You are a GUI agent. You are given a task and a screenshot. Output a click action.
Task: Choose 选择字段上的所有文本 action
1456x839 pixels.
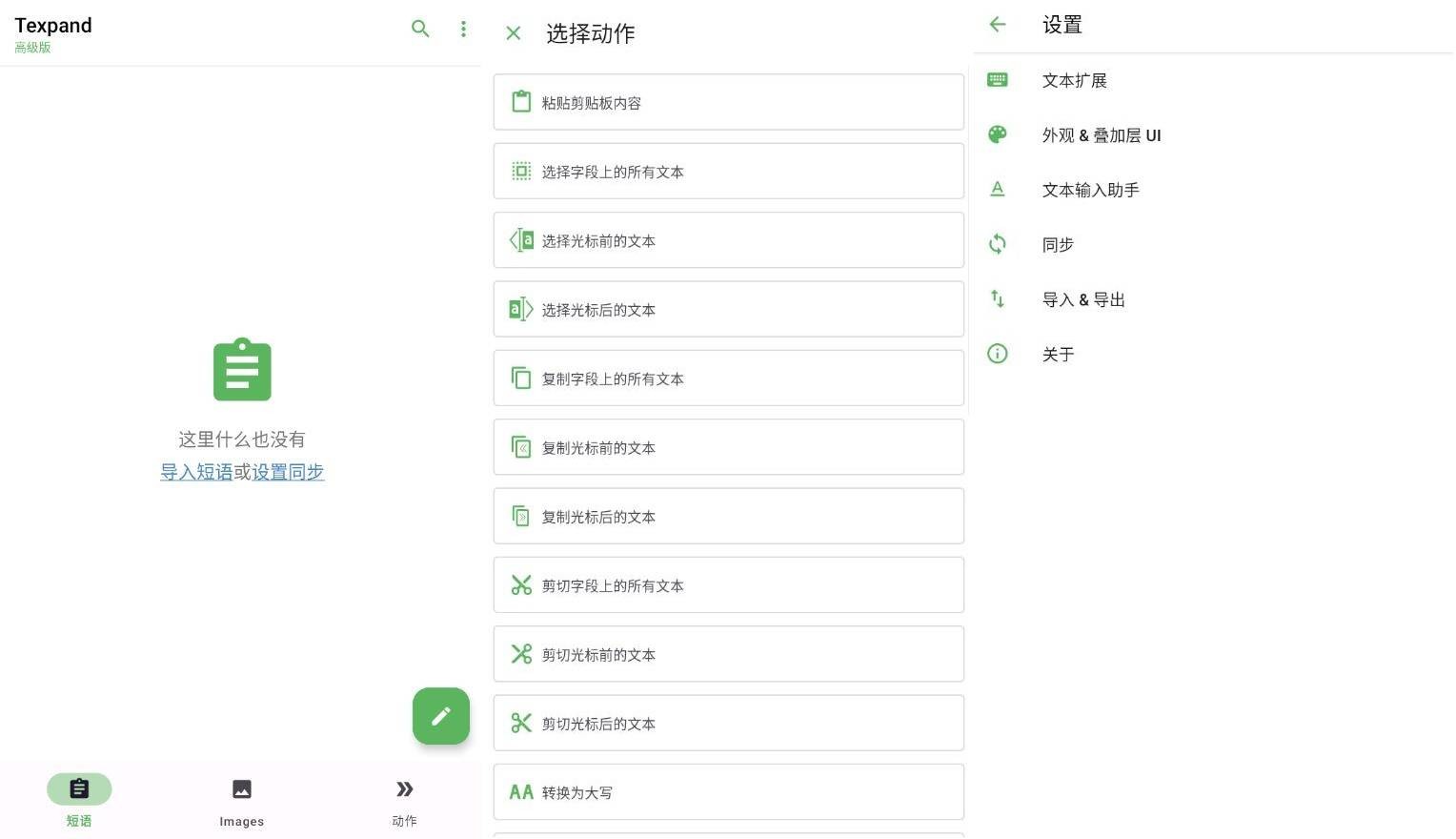[x=728, y=172]
